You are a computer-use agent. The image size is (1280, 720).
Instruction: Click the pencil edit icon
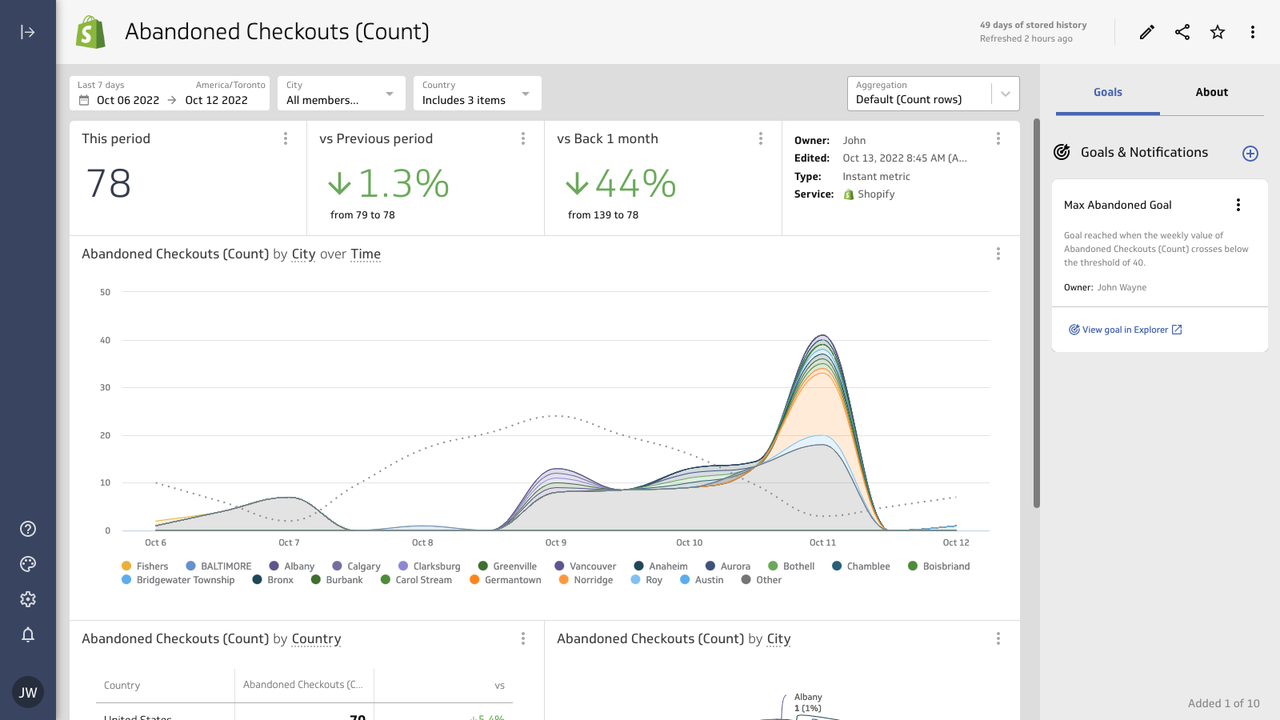pyautogui.click(x=1146, y=31)
